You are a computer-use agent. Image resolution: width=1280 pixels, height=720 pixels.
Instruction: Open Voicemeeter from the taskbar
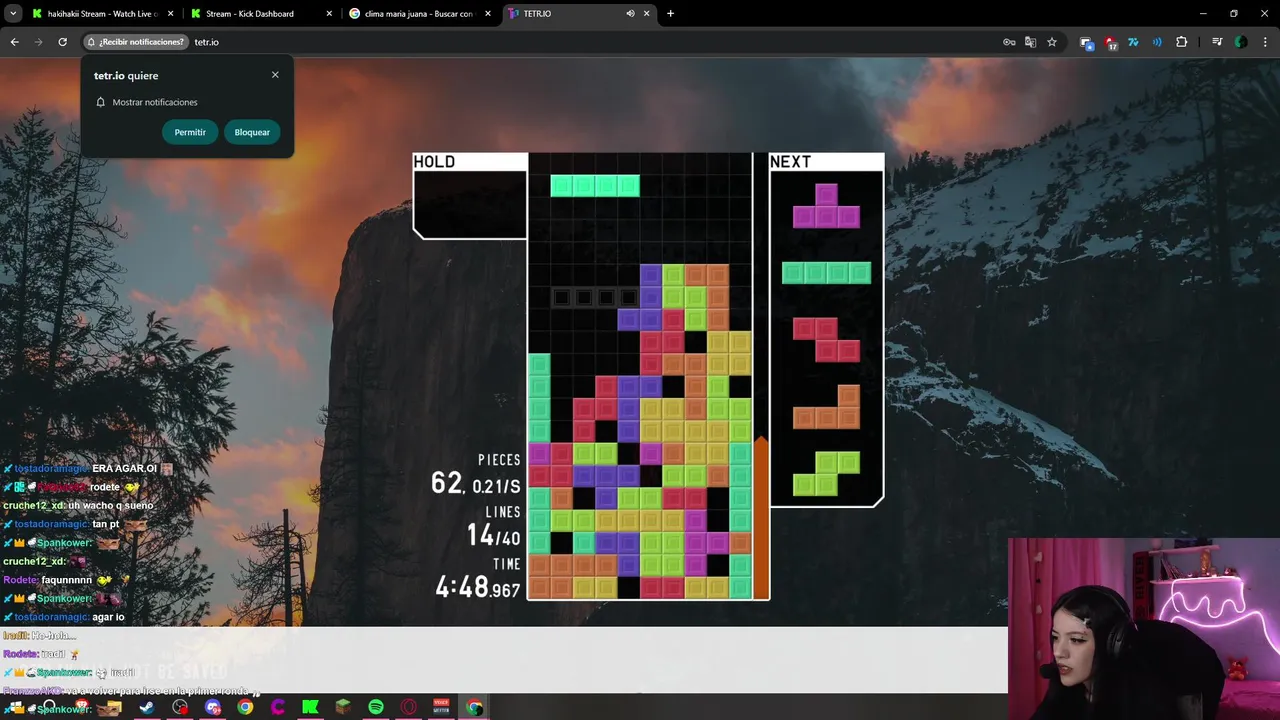click(x=441, y=707)
